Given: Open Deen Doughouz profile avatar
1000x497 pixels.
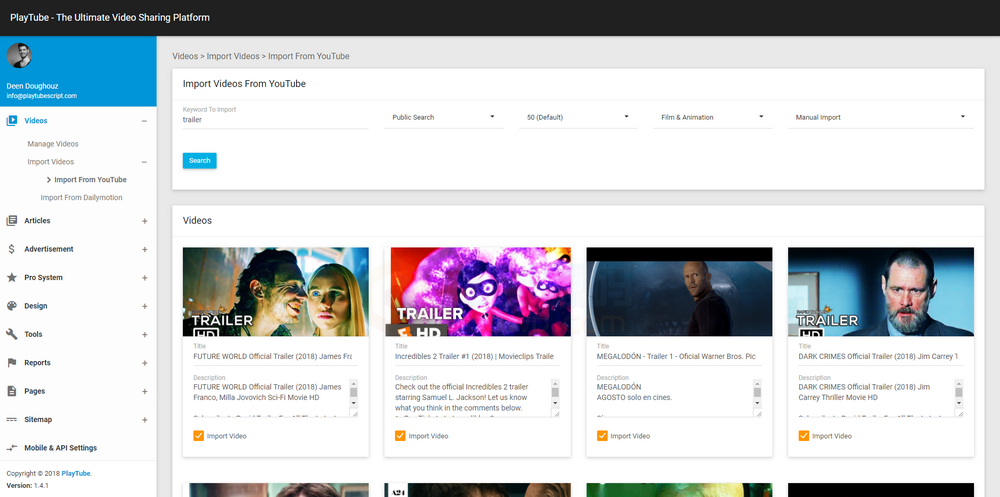Looking at the screenshot, I should [x=19, y=56].
